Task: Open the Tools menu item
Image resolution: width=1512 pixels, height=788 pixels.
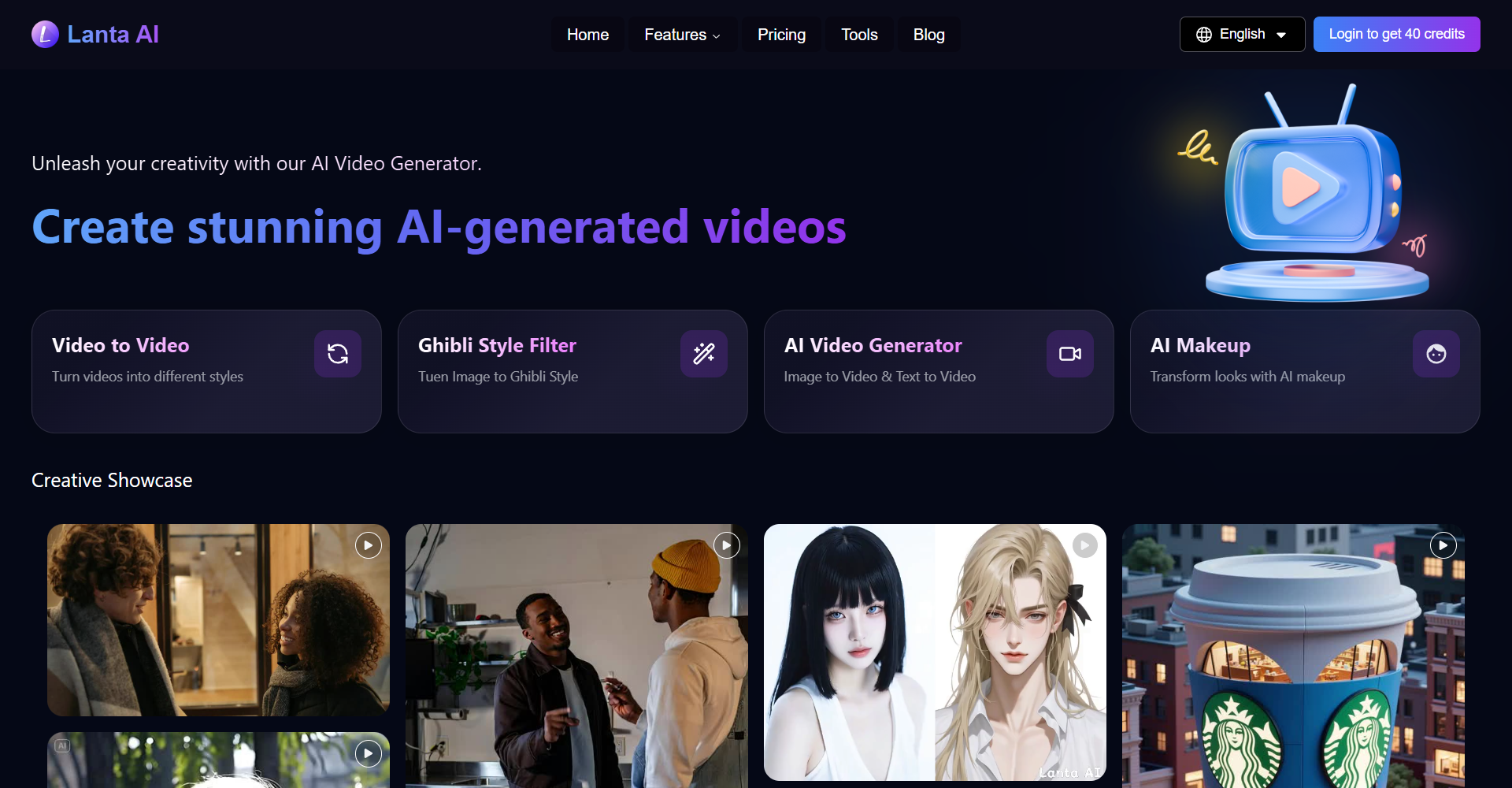Action: pos(859,35)
